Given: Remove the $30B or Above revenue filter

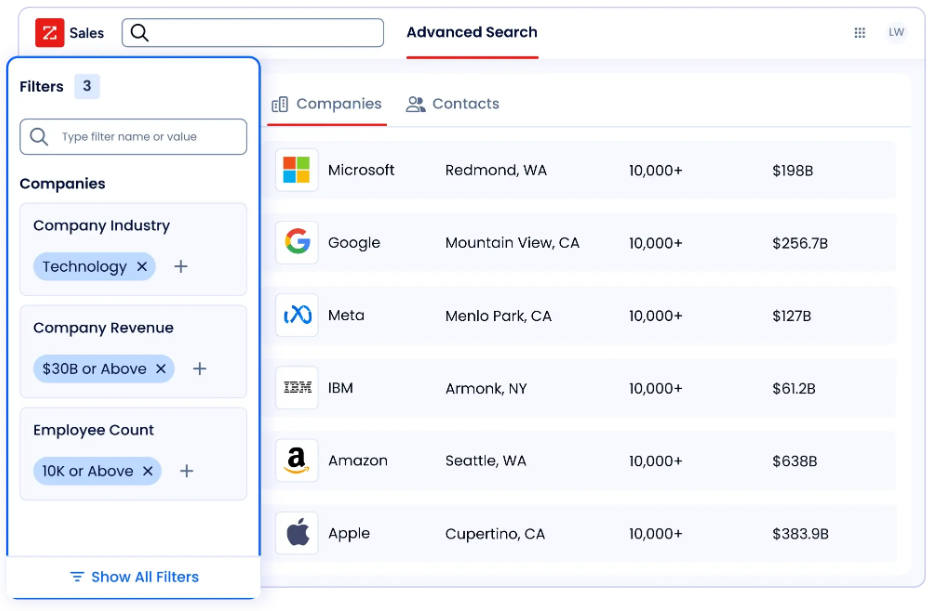Looking at the screenshot, I should pos(161,369).
